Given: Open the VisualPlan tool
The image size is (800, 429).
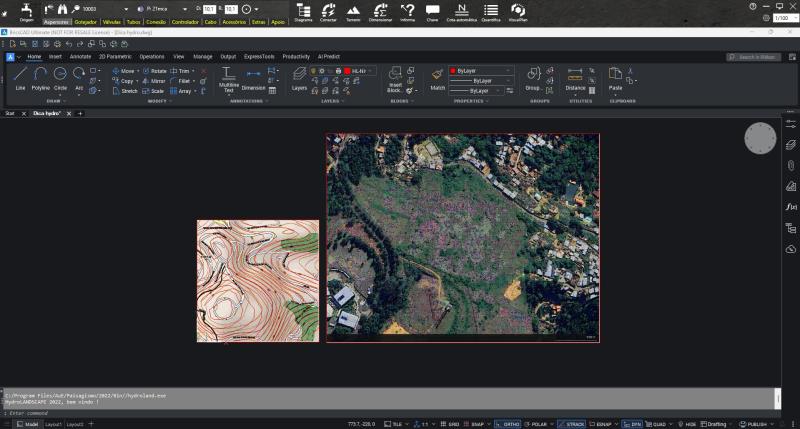Looking at the screenshot, I should click(x=518, y=10).
